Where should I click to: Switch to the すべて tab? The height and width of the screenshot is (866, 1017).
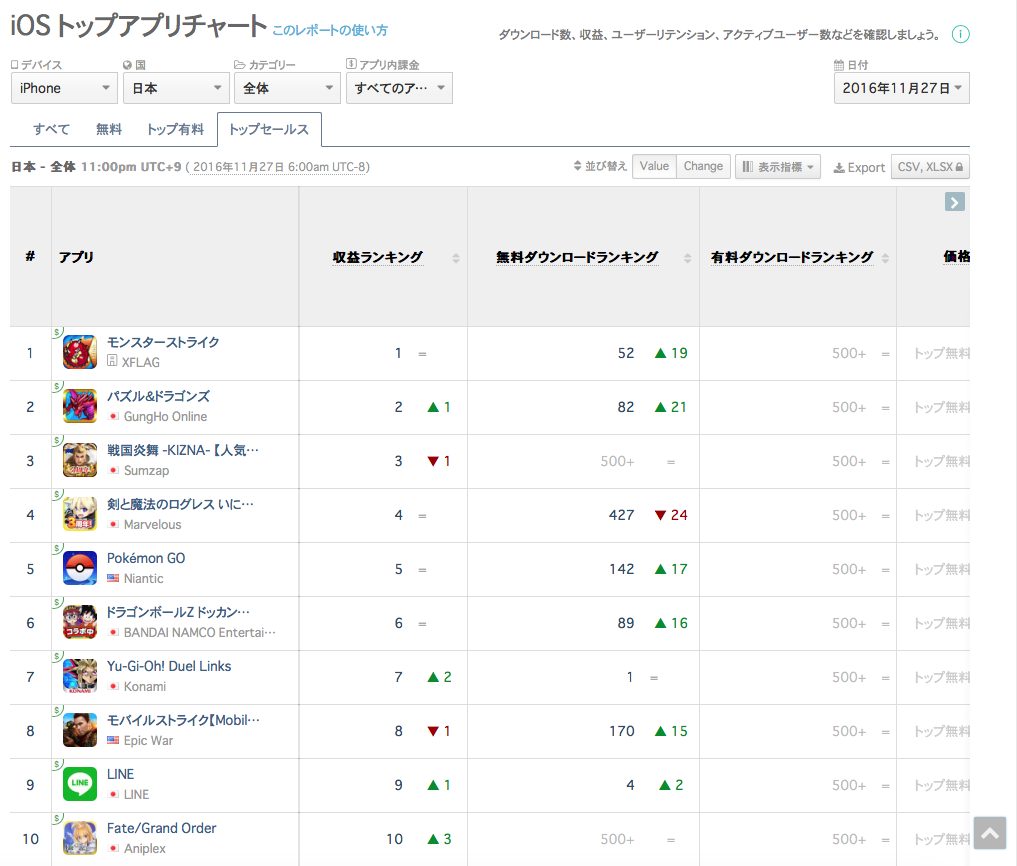[x=51, y=129]
